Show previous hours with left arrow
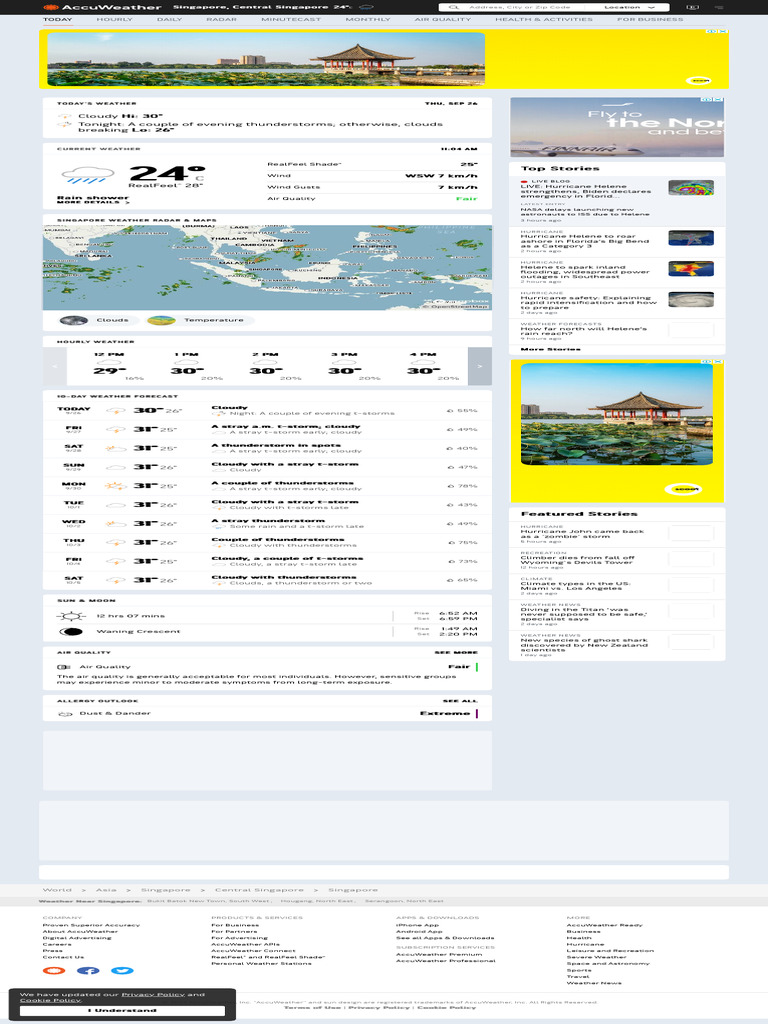This screenshot has width=768, height=1024. click(55, 366)
